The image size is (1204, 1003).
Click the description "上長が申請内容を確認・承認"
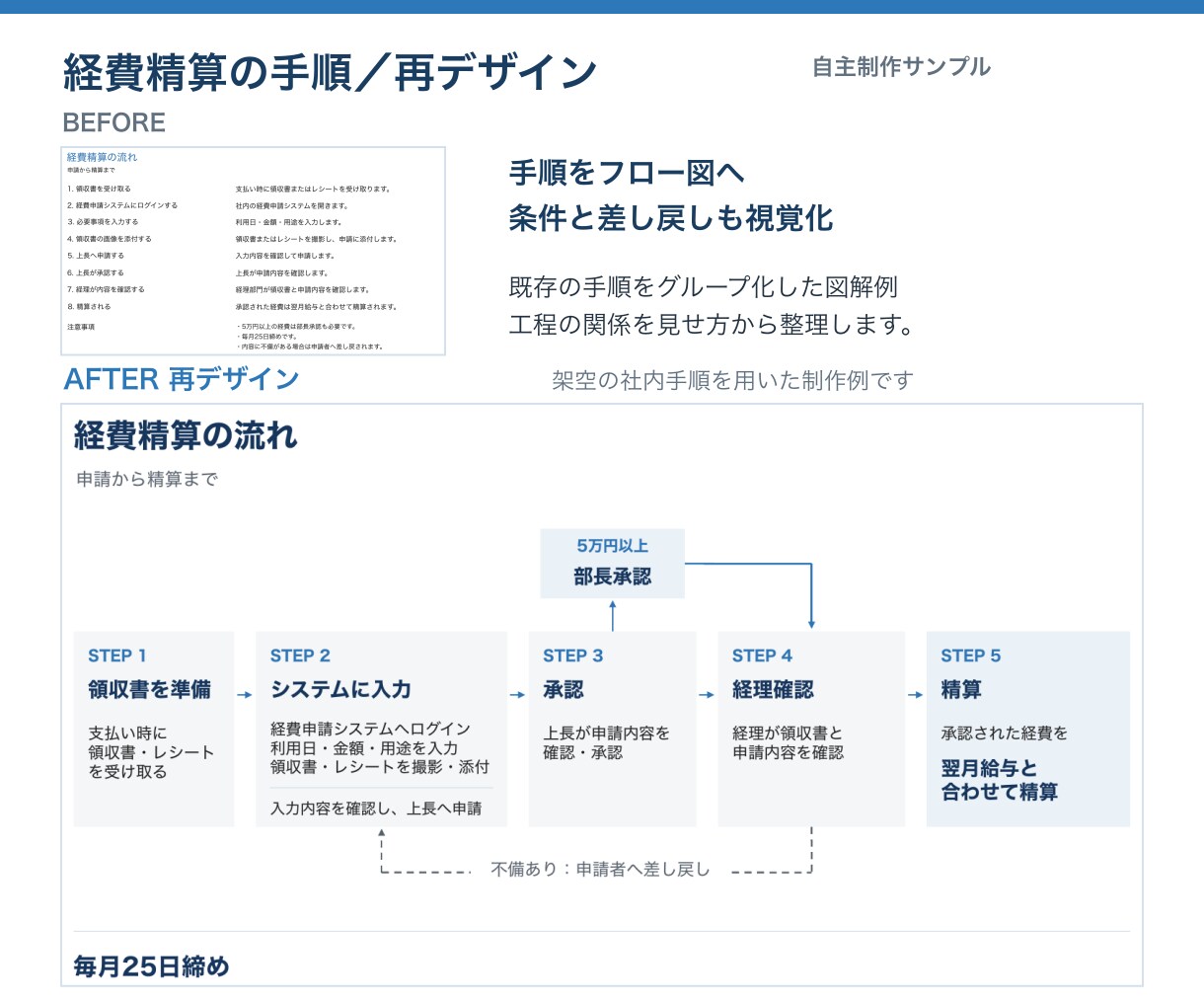[606, 742]
